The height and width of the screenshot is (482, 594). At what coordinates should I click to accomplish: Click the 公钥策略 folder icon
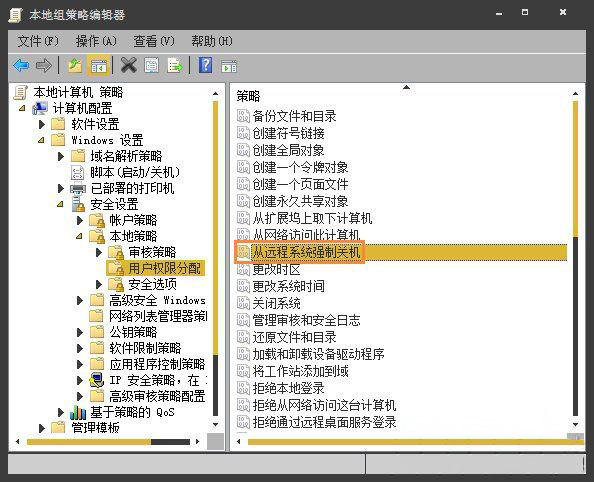tap(97, 332)
